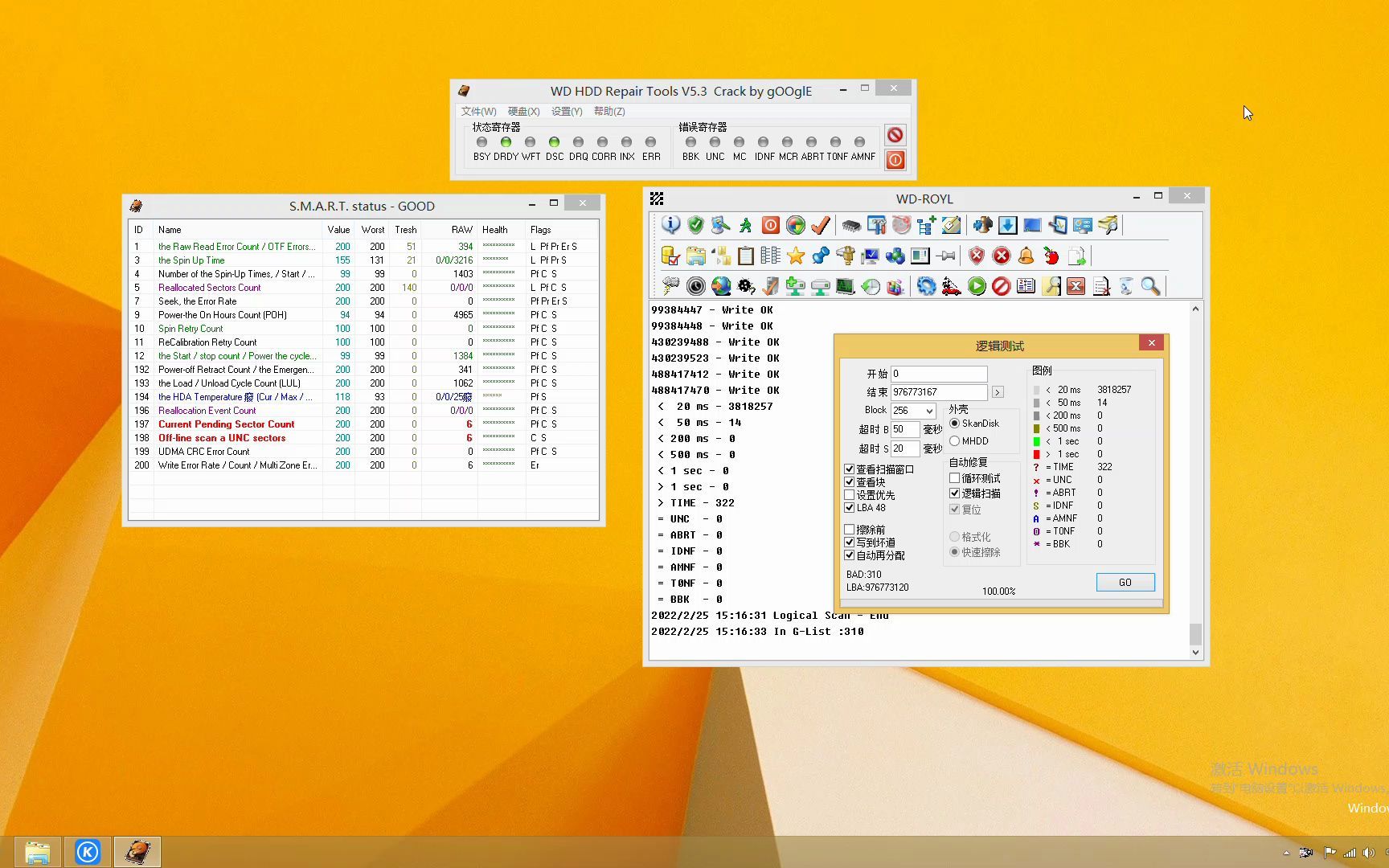
Task: Click the green shield checkmark icon
Action: (x=696, y=225)
